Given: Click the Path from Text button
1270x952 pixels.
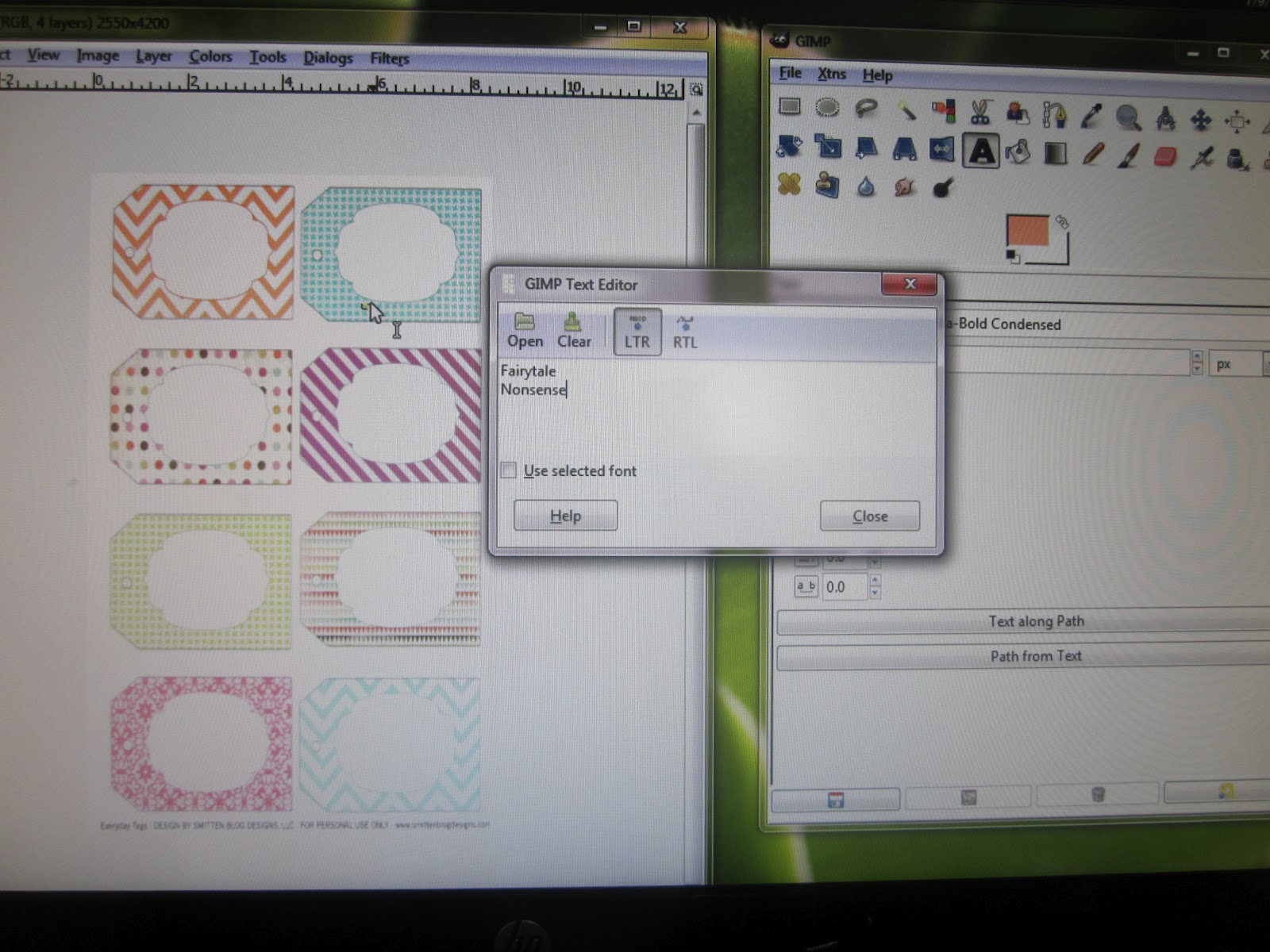Looking at the screenshot, I should point(1032,656).
